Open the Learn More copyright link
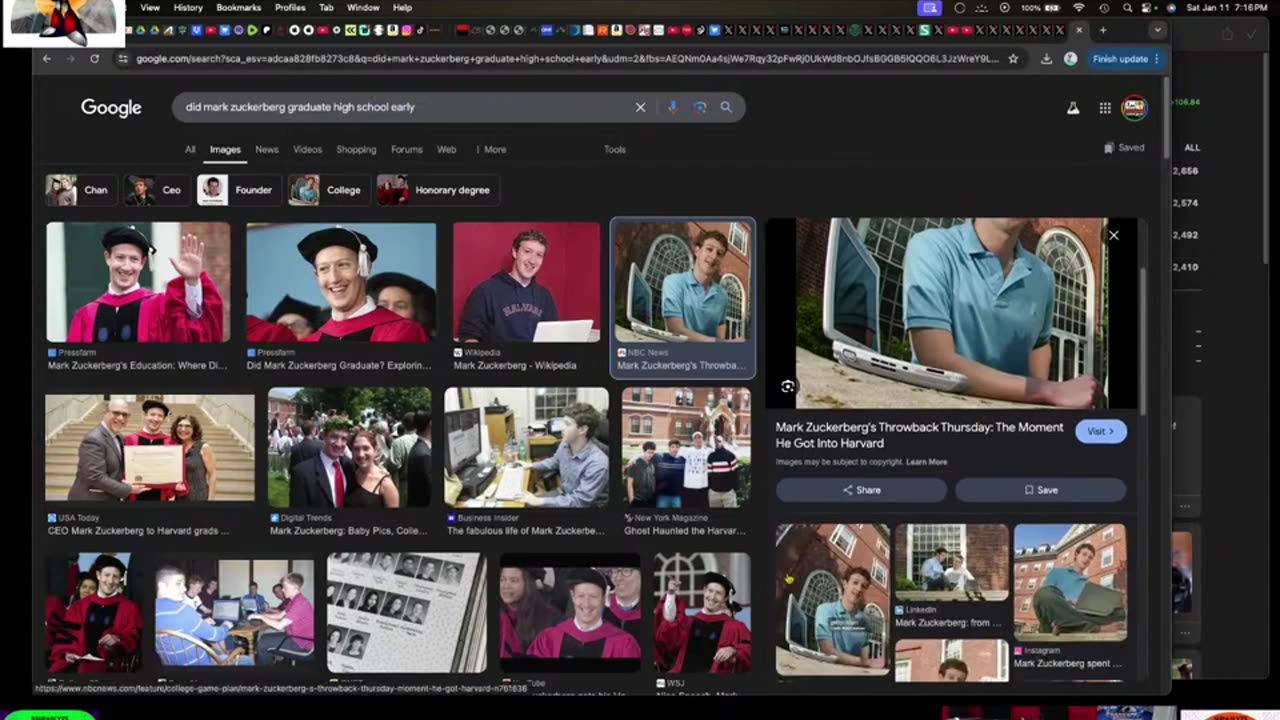The image size is (1280, 720). tap(927, 462)
